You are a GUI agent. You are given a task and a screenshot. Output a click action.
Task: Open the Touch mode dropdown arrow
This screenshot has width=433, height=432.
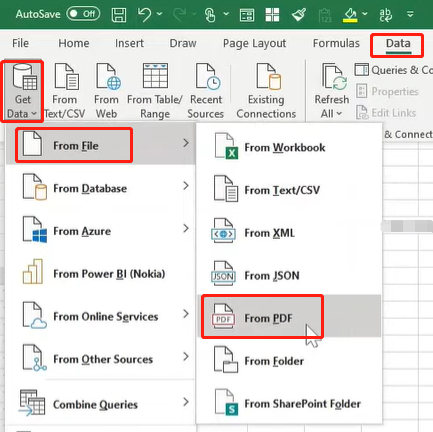point(226,14)
